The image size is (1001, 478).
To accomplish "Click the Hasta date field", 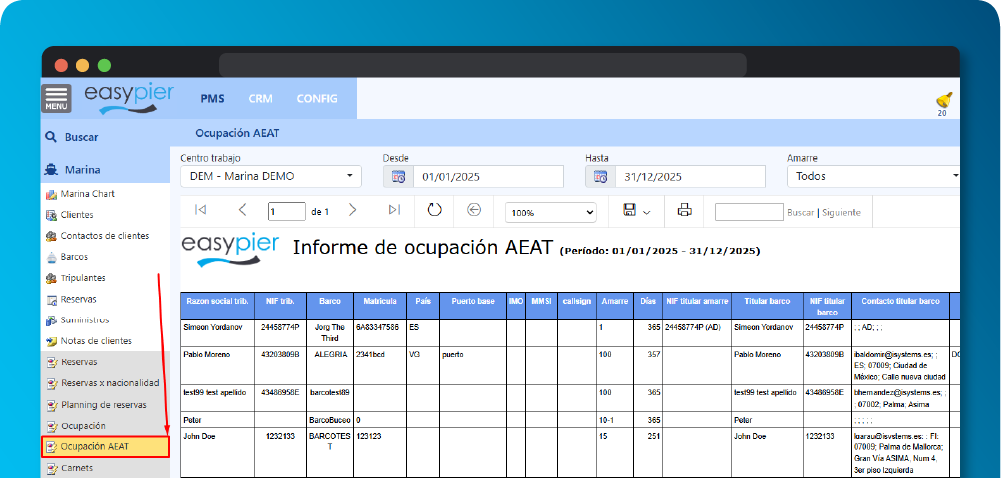I will pos(691,177).
